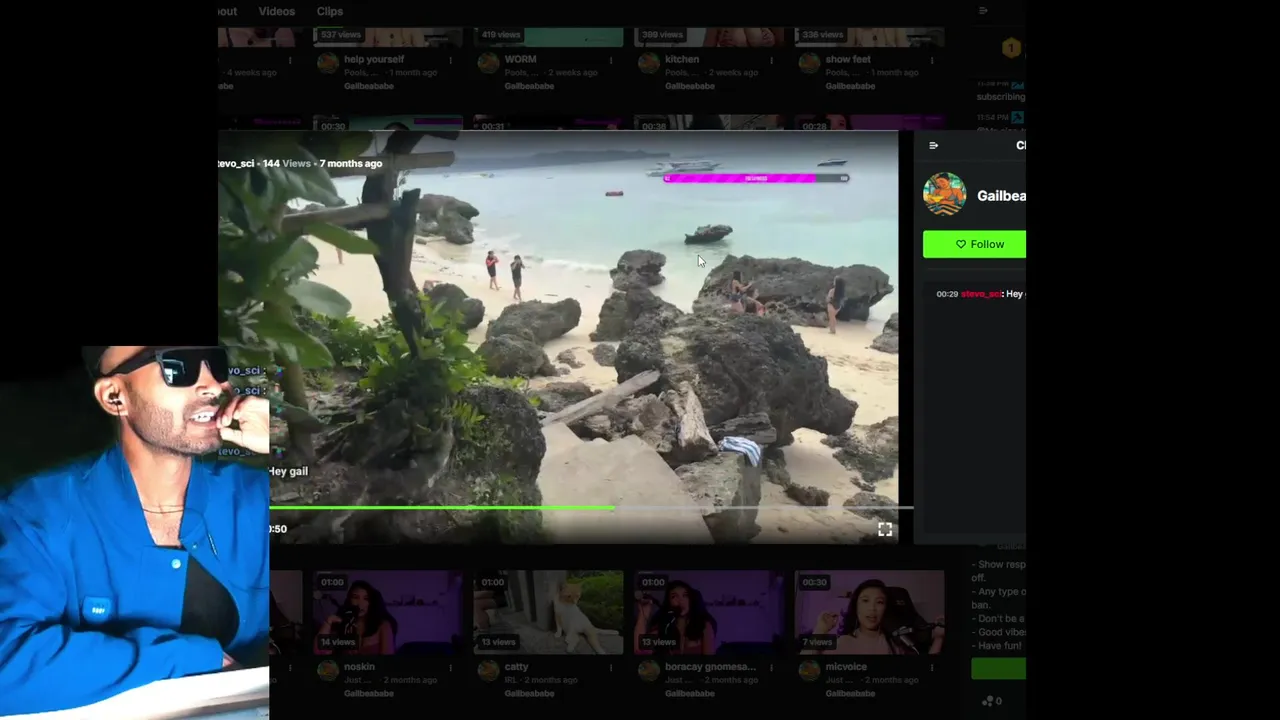The height and width of the screenshot is (720, 1280).
Task: Open options menu for 'show feet' clip
Action: [931, 60]
